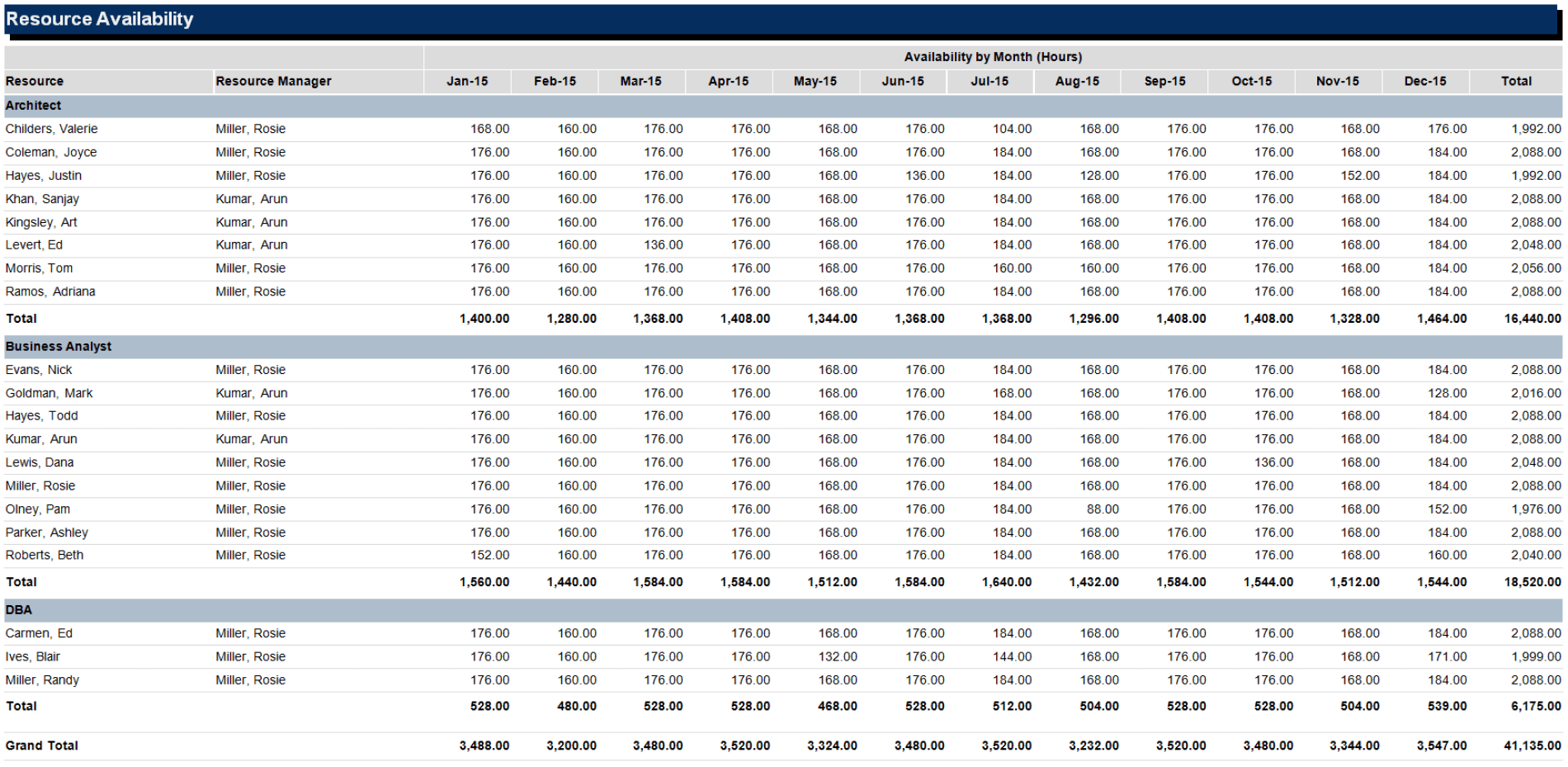Click Levert, Ed's Mar-15 value 136.00
1568x767 pixels.
[664, 245]
